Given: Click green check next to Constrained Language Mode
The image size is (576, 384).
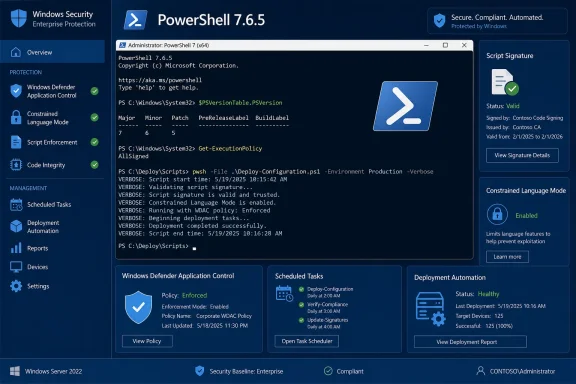Looking at the screenshot, I should (x=94, y=118).
